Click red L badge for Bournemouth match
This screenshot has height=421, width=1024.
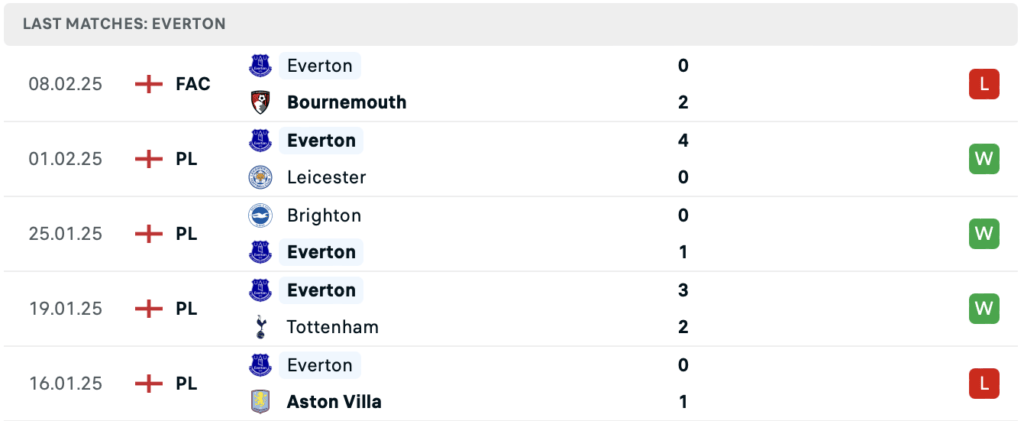coord(984,84)
